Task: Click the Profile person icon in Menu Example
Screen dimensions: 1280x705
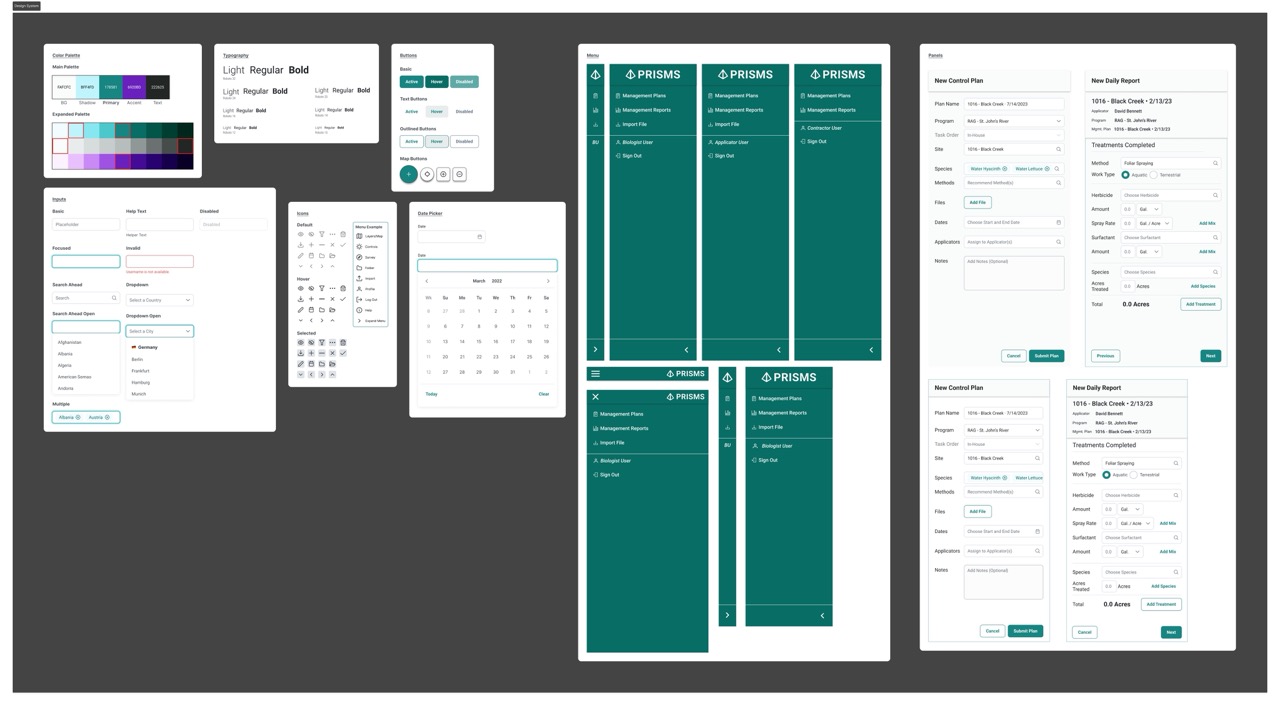Action: pos(359,289)
